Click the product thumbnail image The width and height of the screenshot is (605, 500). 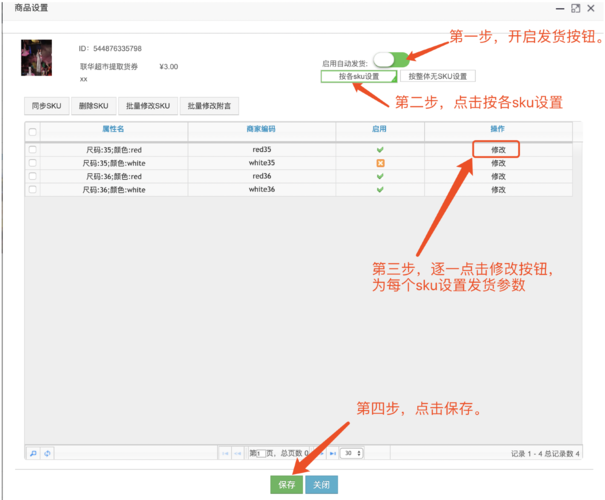click(x=37, y=57)
